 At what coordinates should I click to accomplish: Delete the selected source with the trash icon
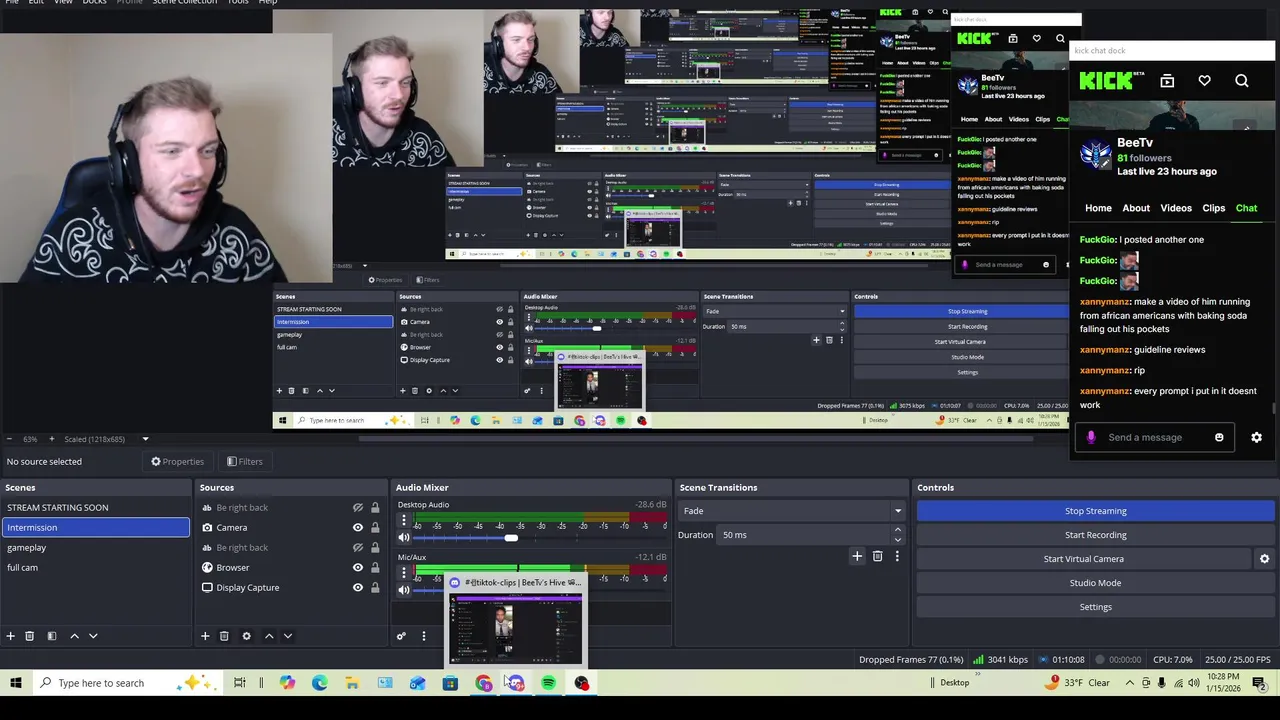[224, 636]
